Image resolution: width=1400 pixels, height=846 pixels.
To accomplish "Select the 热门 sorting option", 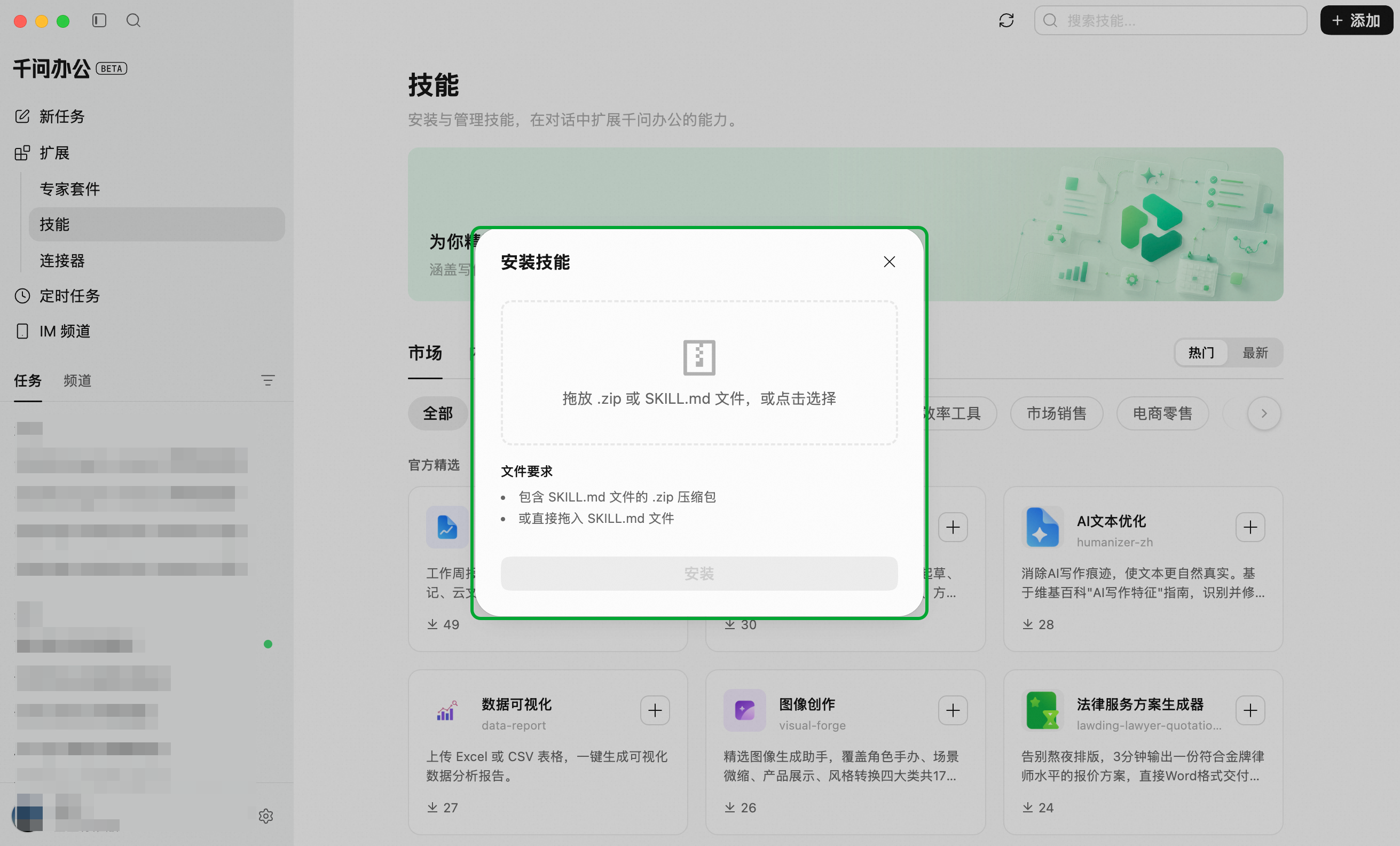I will [1201, 353].
